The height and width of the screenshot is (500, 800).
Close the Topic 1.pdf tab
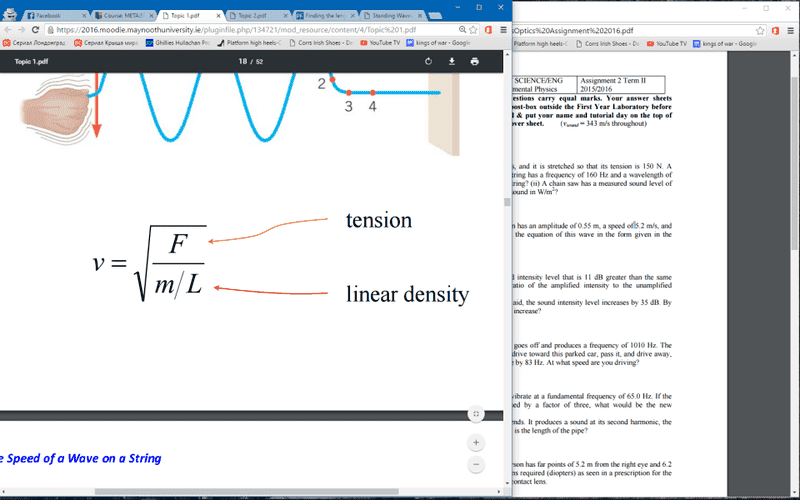[218, 16]
